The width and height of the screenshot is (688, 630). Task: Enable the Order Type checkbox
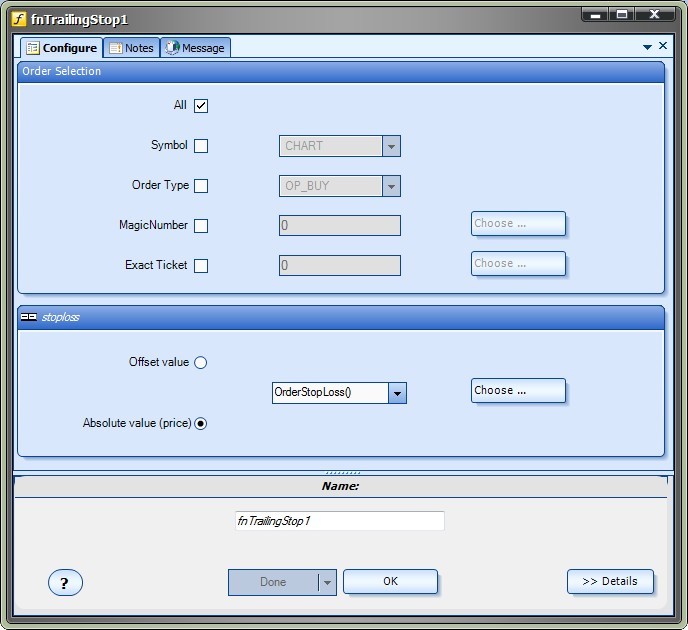pos(201,186)
